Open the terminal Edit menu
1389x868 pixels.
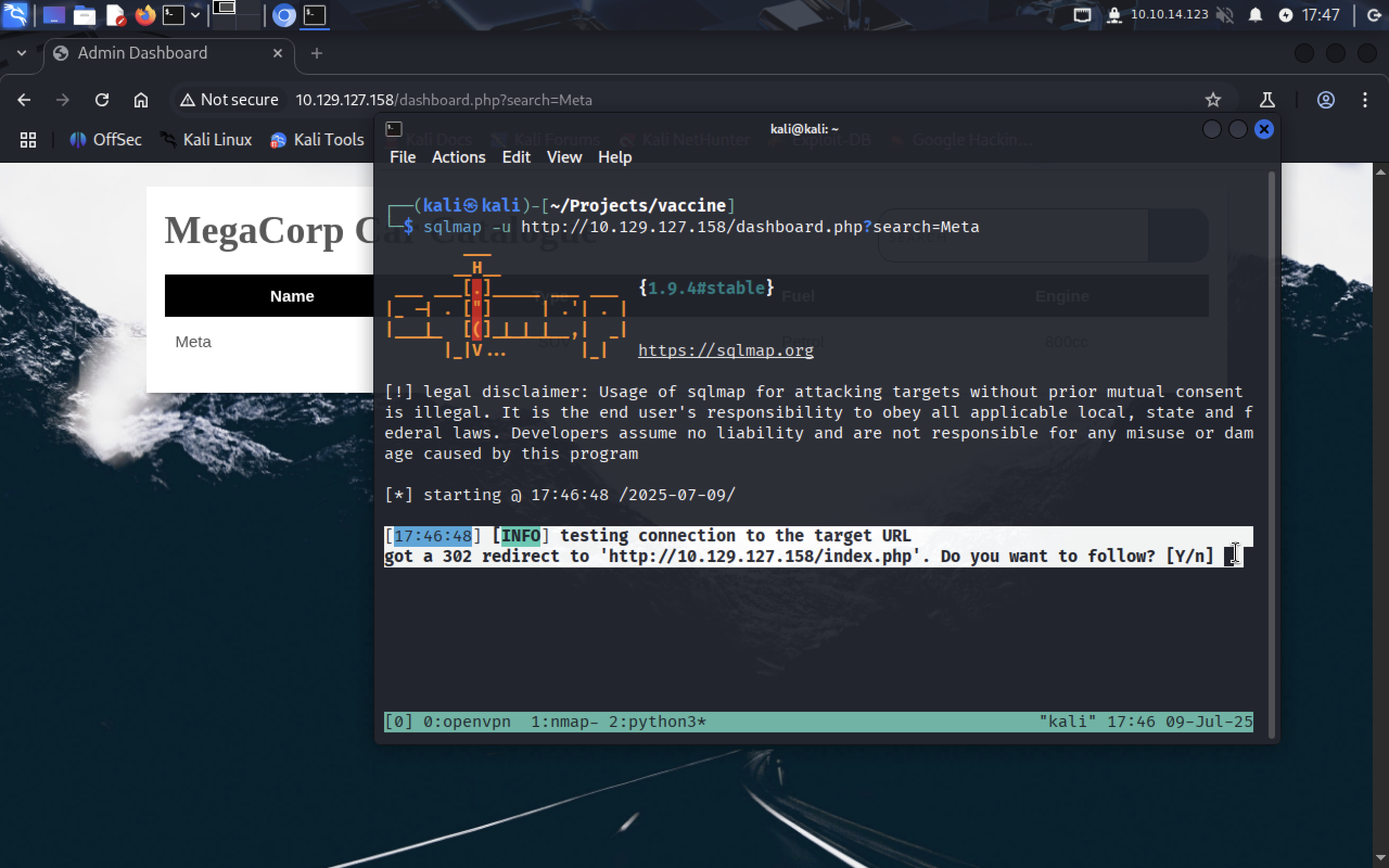point(516,157)
